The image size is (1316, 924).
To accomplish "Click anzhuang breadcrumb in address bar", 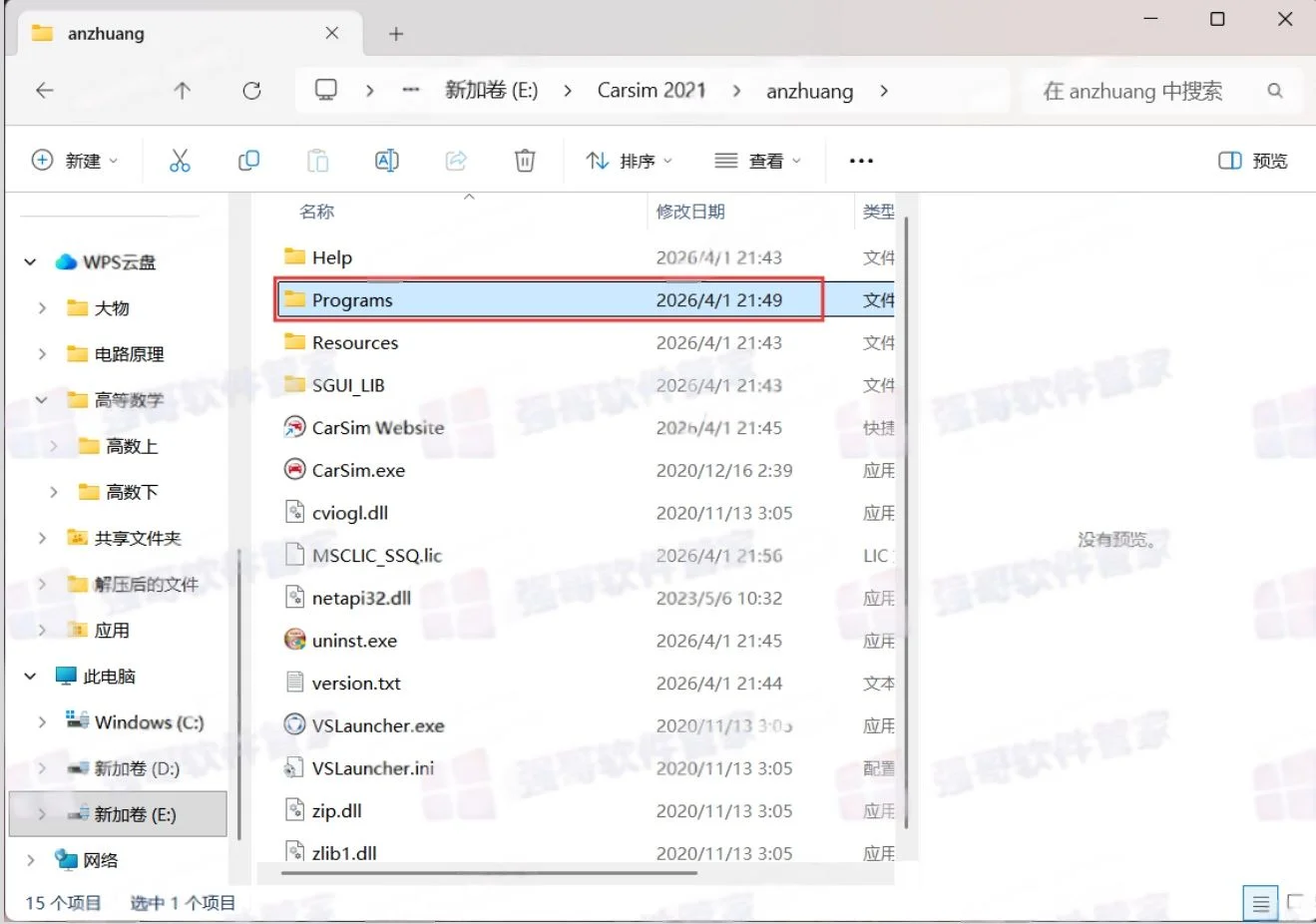I will [x=809, y=91].
